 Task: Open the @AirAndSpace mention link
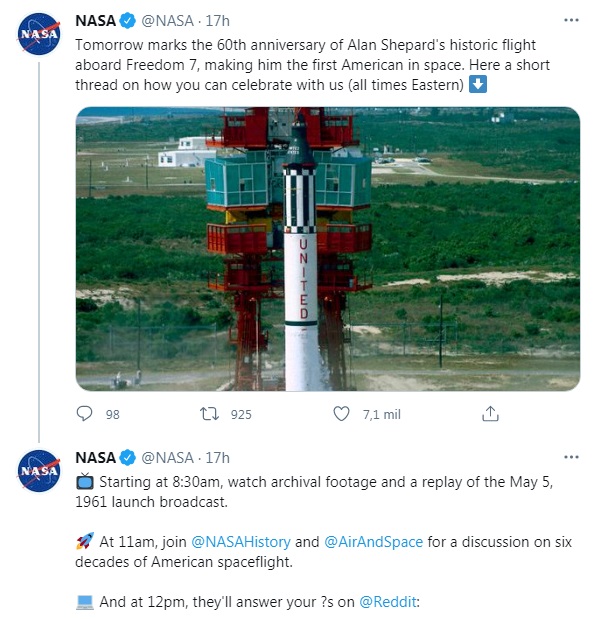point(373,542)
